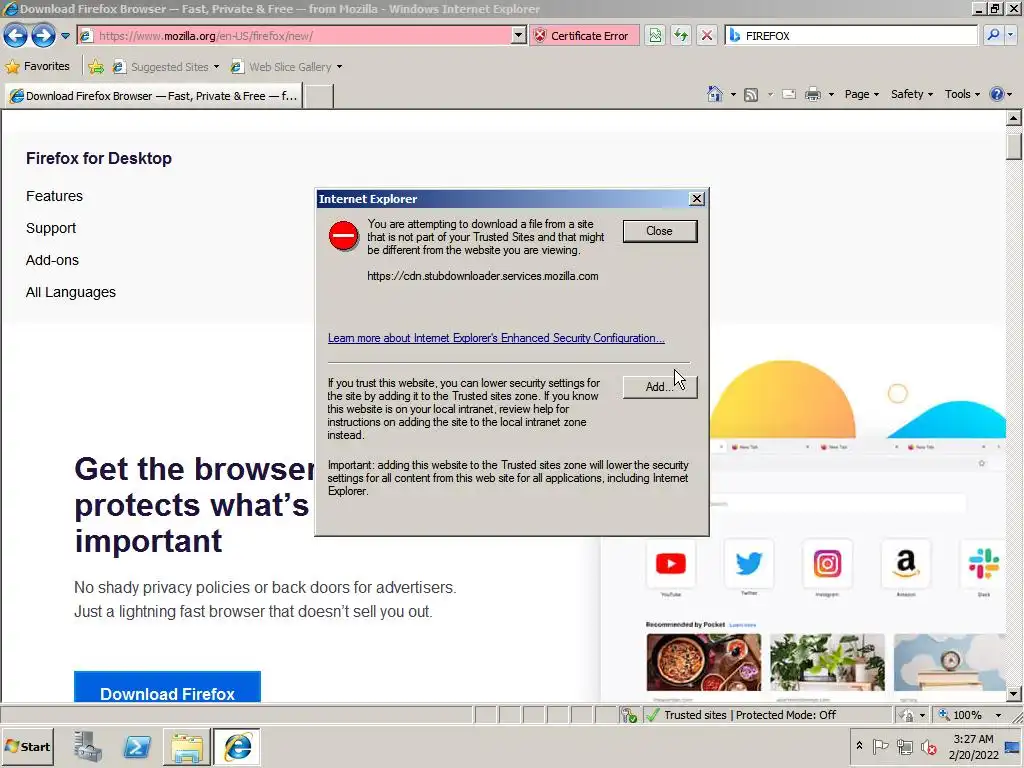Screen dimensions: 1024x768
Task: Open the Tools menu
Action: [x=962, y=95]
